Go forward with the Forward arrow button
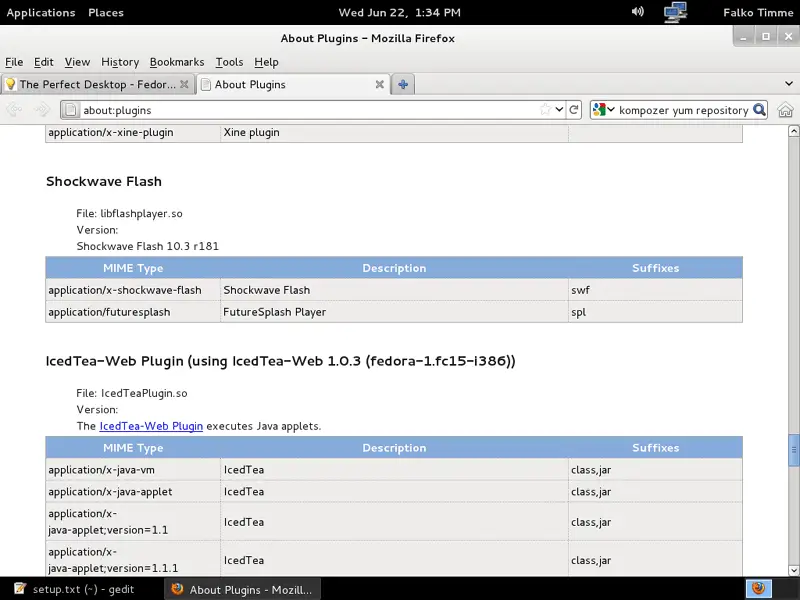Image resolution: width=800 pixels, height=600 pixels. (42, 110)
